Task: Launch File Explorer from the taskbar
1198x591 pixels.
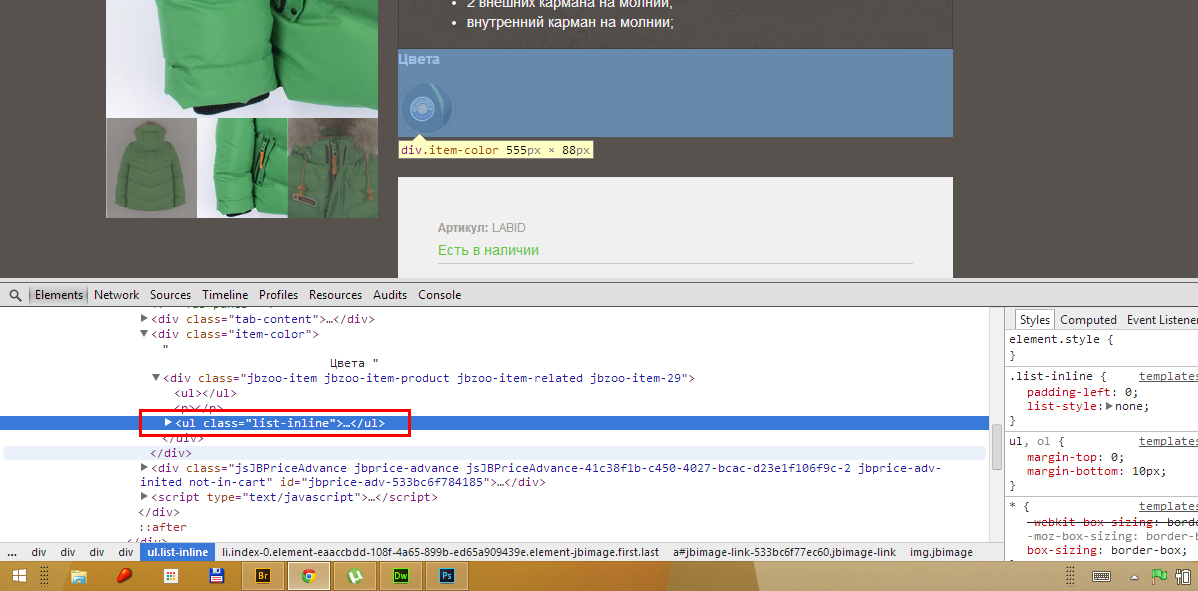Action: [x=79, y=576]
